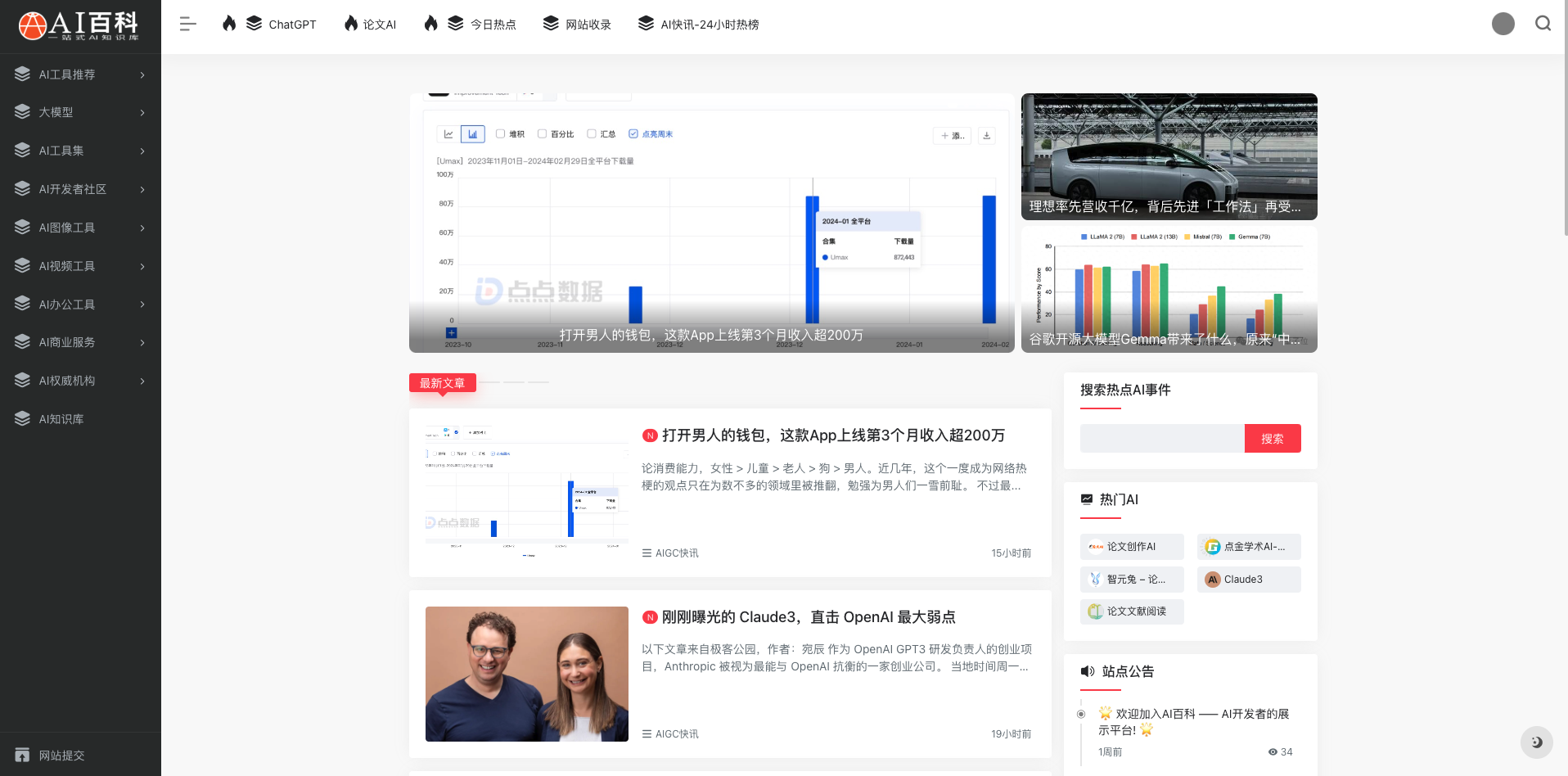Click the 19小时前 timestamp

point(1012,734)
